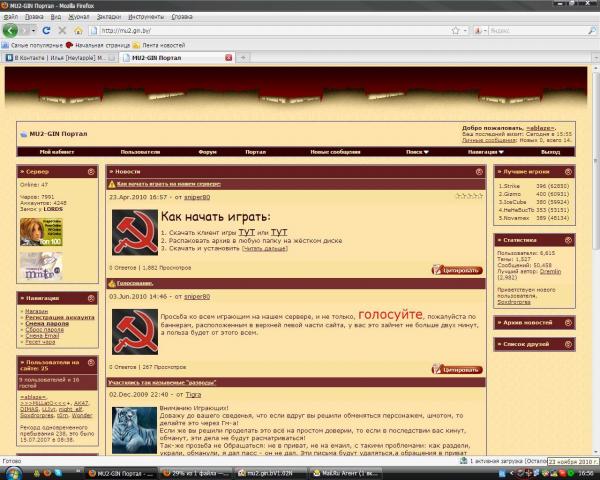Collapse the Статистика panel
The image size is (600, 480).
[568, 240]
